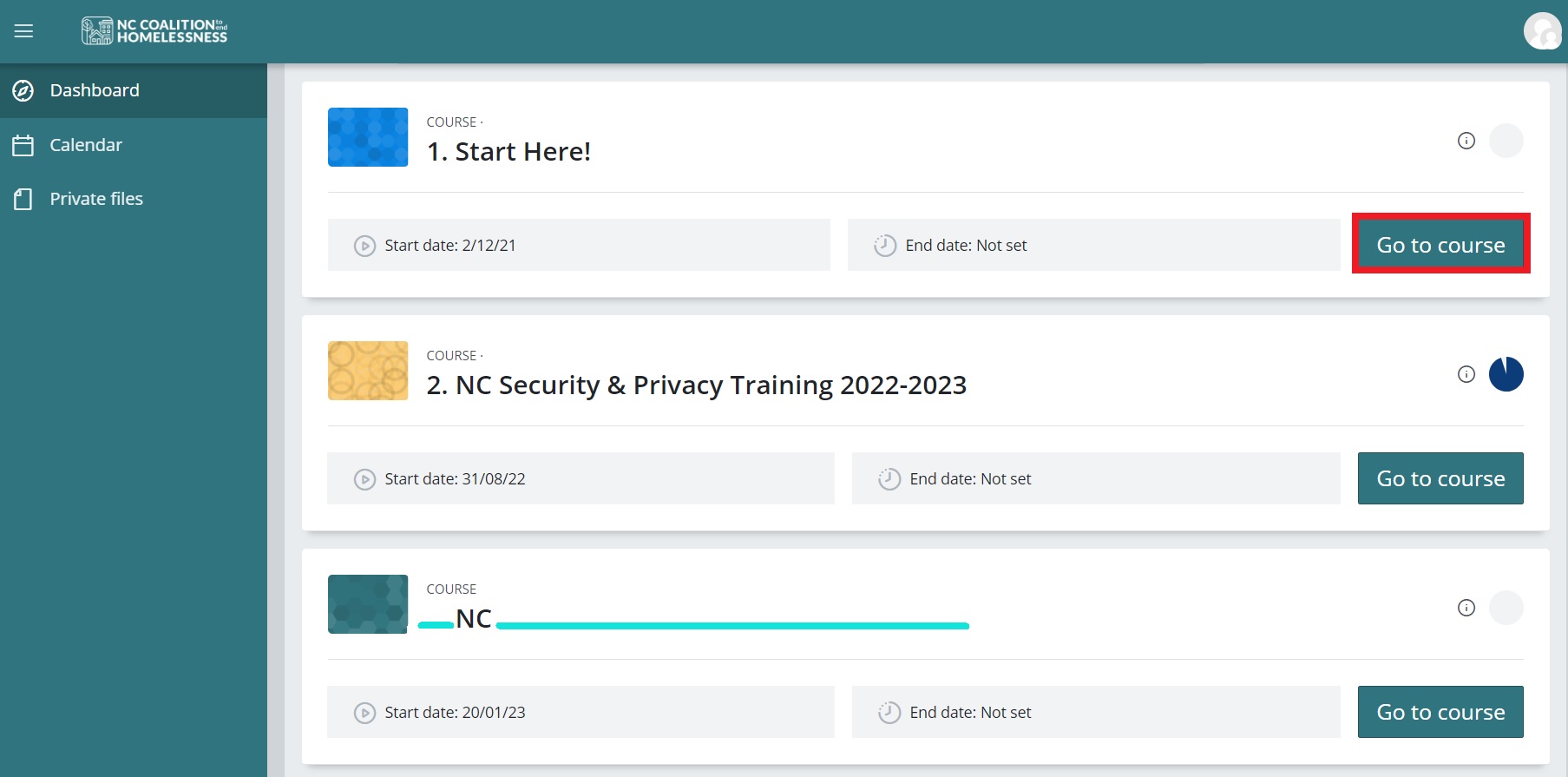Viewport: 1568px width, 777px height.
Task: Go to course for Security & Privacy Training
Action: click(x=1440, y=478)
